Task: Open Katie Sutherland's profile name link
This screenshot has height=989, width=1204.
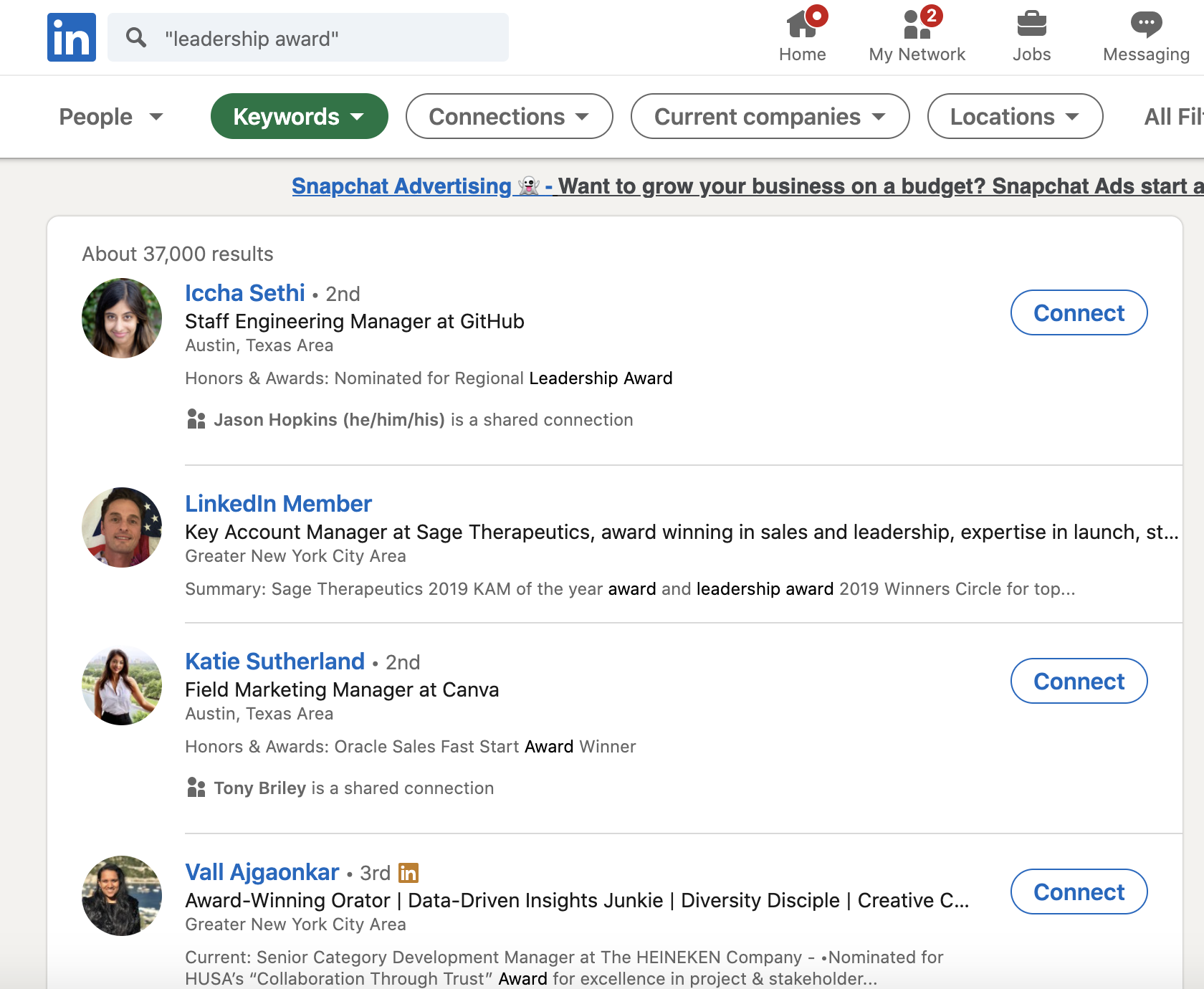Action: 274,661
